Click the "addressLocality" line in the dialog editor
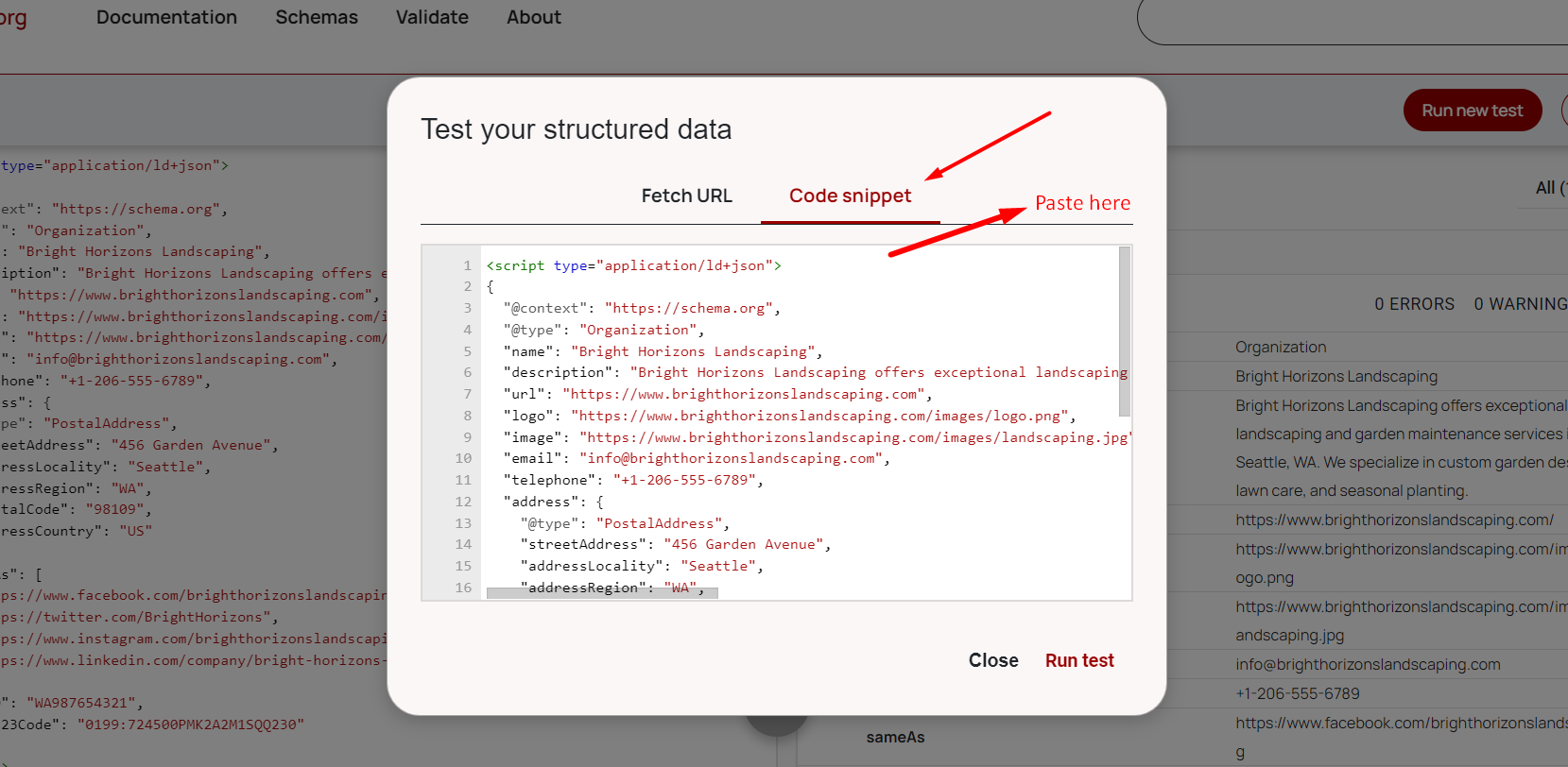Screen dimensions: 1568x767 pos(642,566)
